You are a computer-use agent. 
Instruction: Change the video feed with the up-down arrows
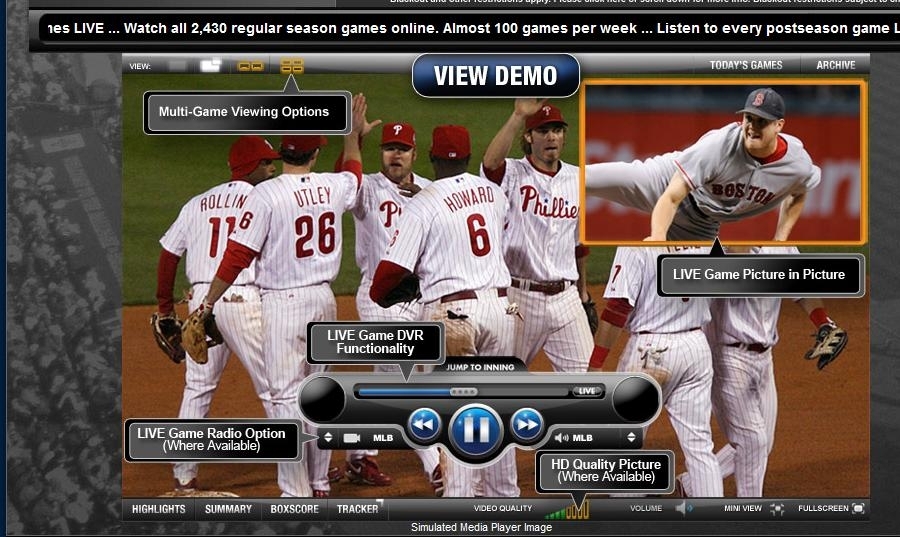coord(328,438)
